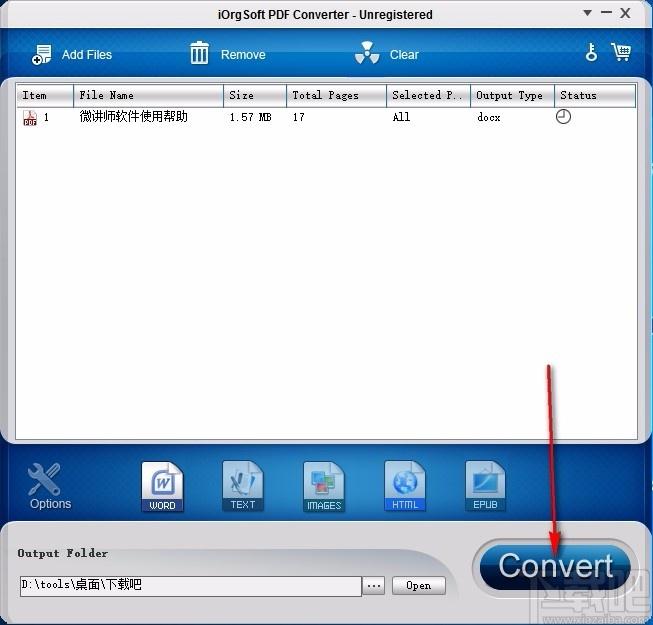Screen dimensions: 653x625
Task: Click the 1.57 MB size cell
Action: (250, 117)
